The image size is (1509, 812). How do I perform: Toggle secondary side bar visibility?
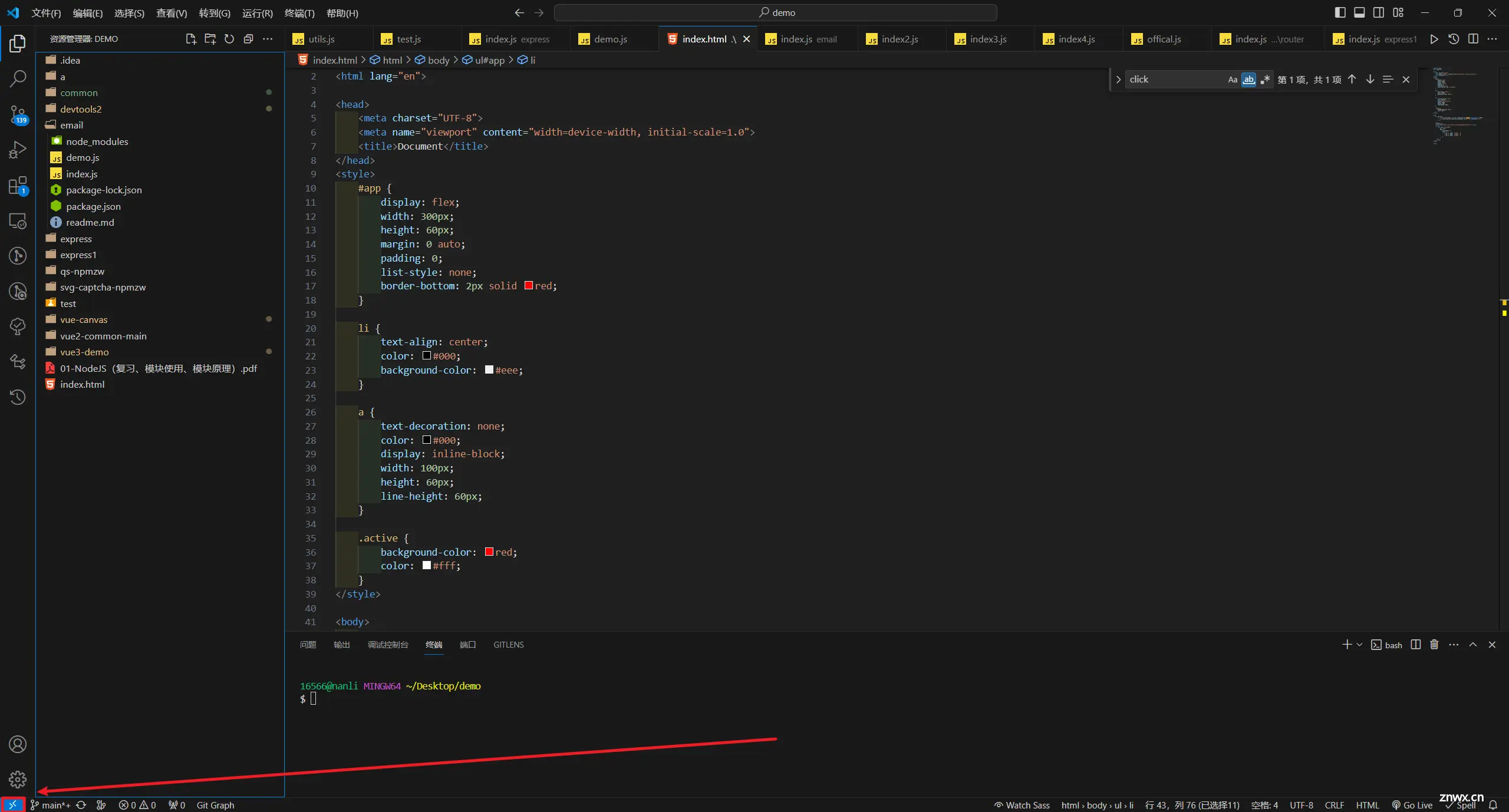pos(1379,12)
